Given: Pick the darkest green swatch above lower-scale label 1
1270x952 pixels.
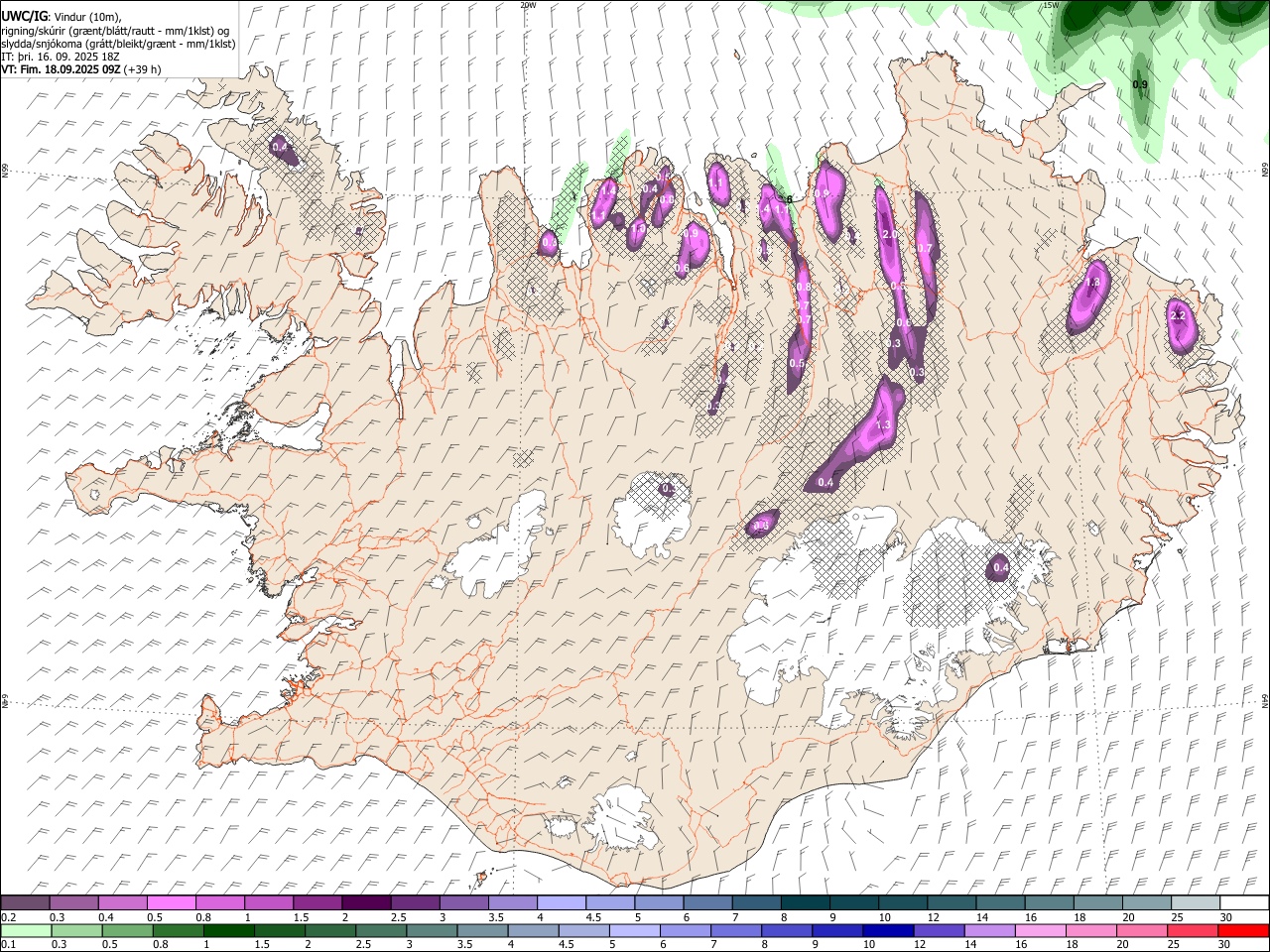Looking at the screenshot, I should tap(228, 930).
